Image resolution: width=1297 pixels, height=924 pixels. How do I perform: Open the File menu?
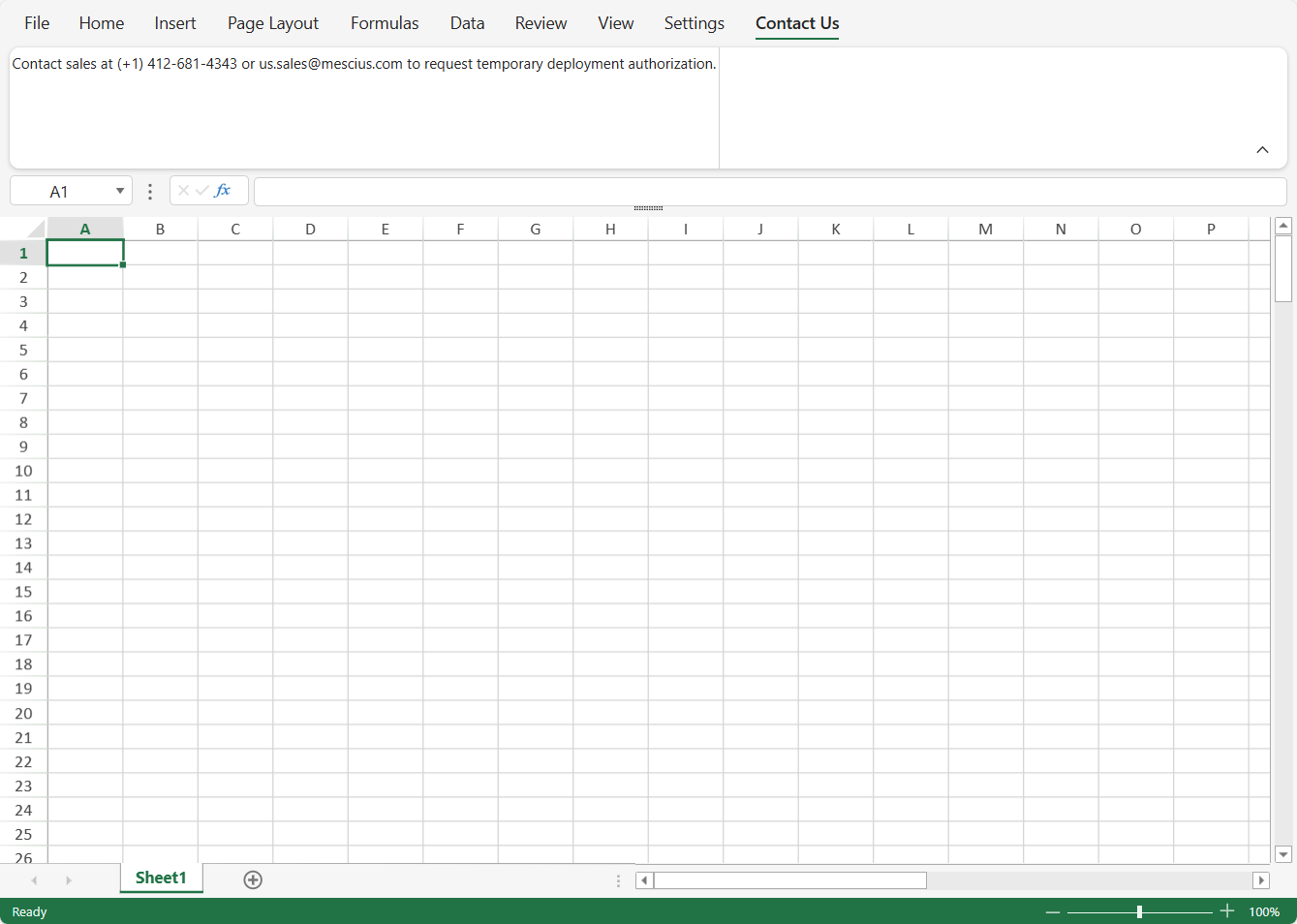coord(37,23)
